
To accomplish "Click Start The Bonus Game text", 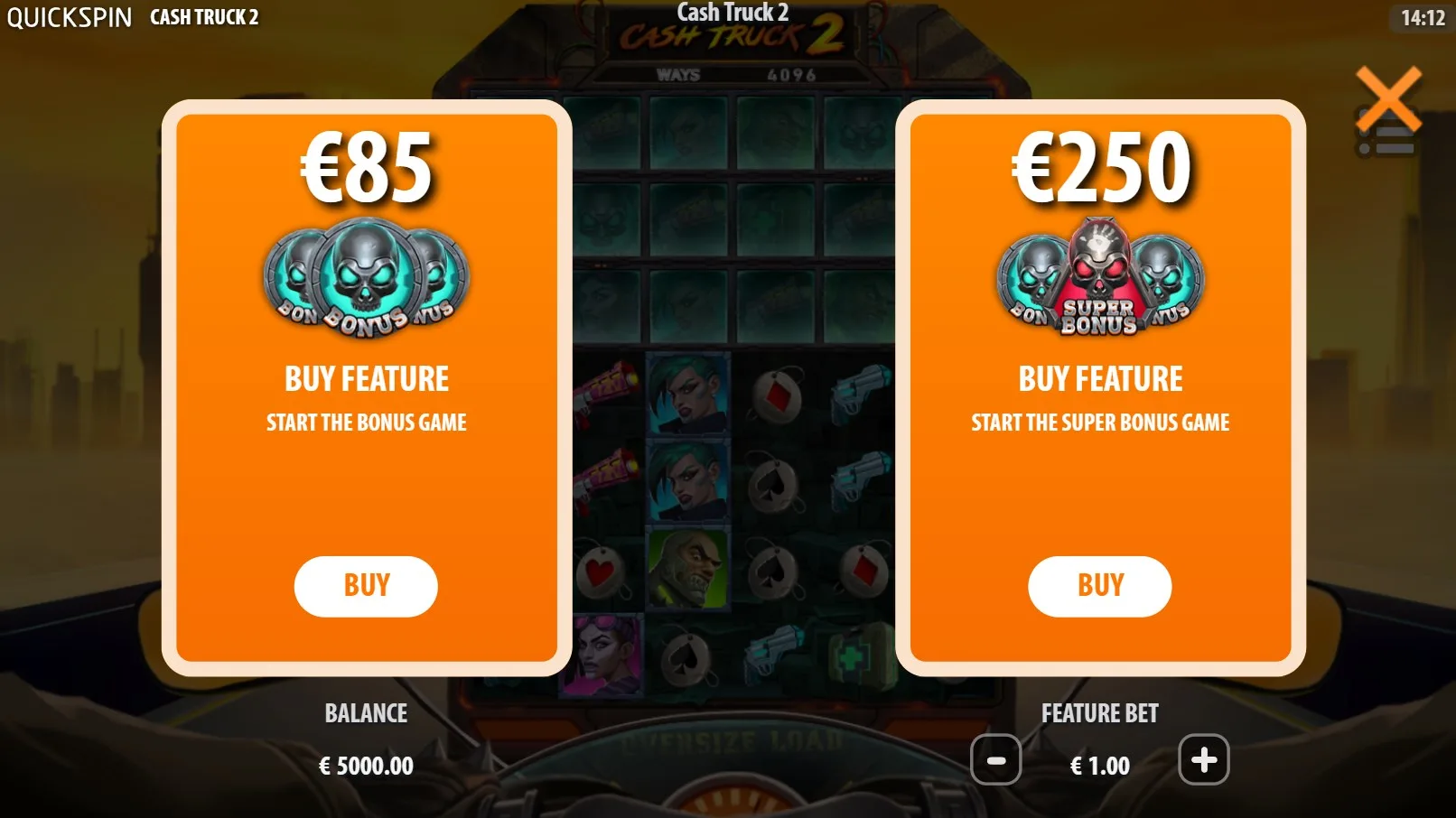I will tap(366, 423).
